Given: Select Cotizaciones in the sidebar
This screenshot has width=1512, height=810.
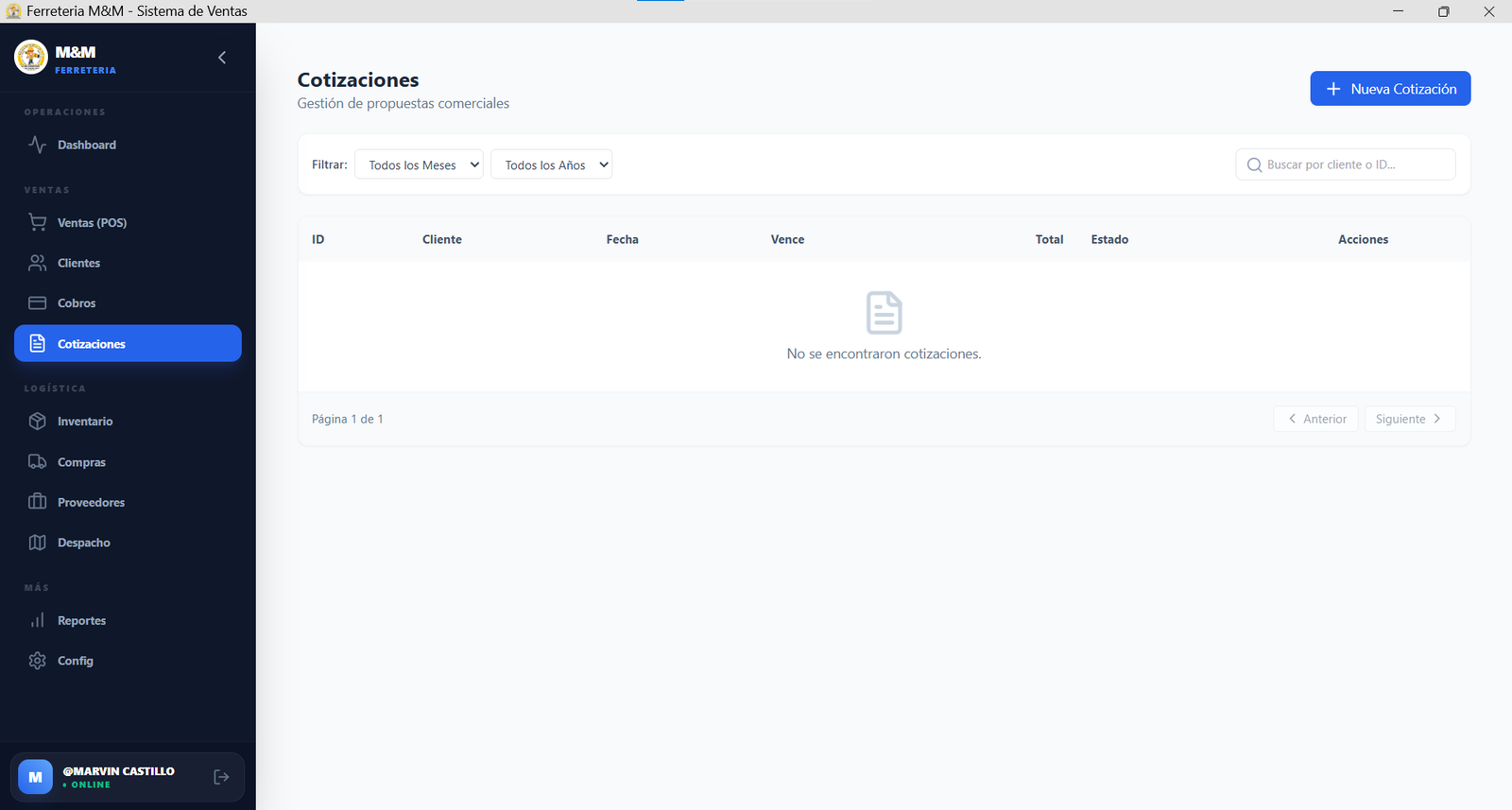Looking at the screenshot, I should [x=128, y=343].
